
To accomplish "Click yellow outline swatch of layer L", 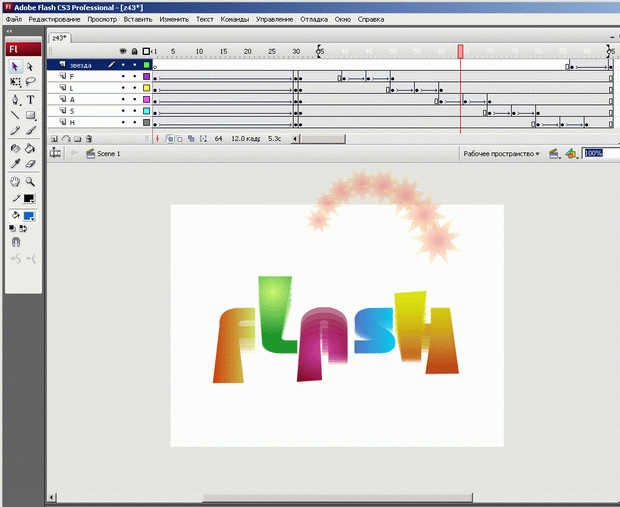I will pos(146,88).
